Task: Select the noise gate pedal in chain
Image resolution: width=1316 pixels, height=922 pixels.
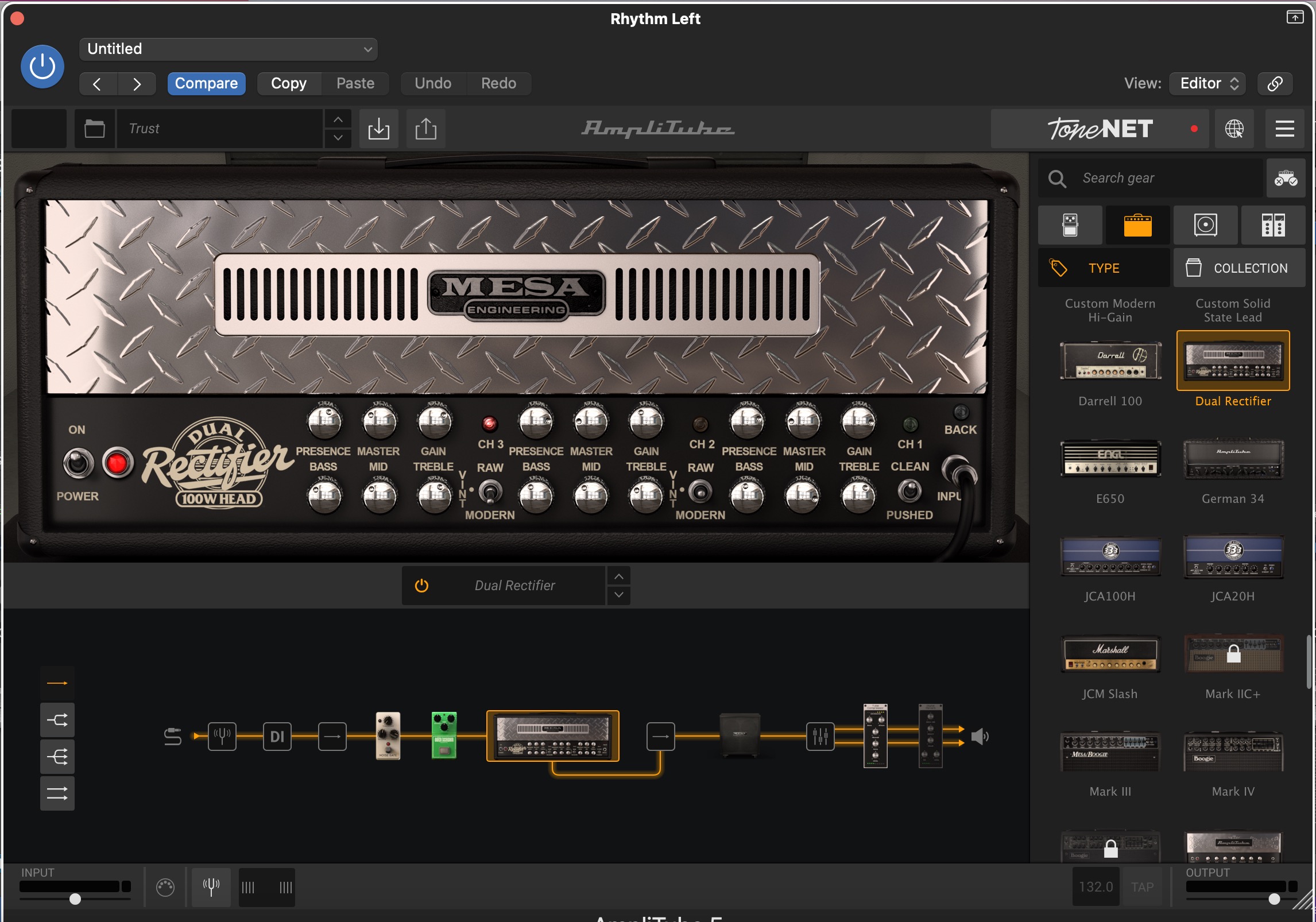Action: [388, 735]
